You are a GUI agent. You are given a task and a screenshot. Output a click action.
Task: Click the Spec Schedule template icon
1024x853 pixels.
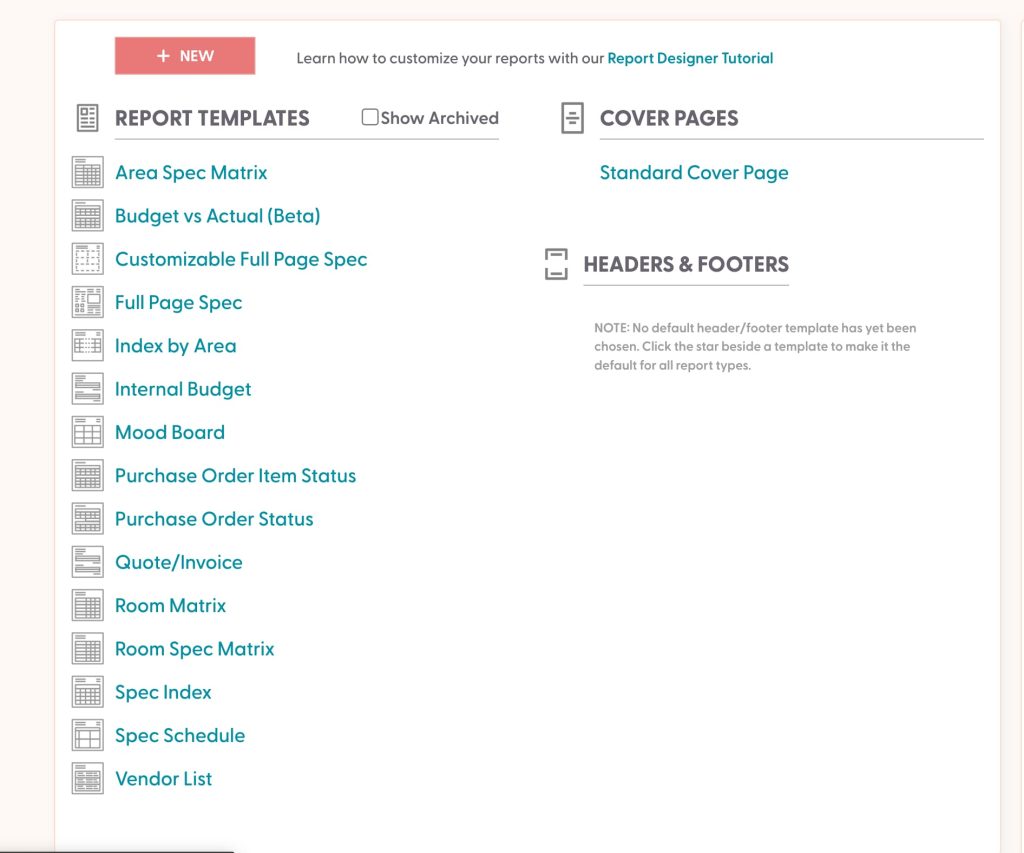pos(88,735)
